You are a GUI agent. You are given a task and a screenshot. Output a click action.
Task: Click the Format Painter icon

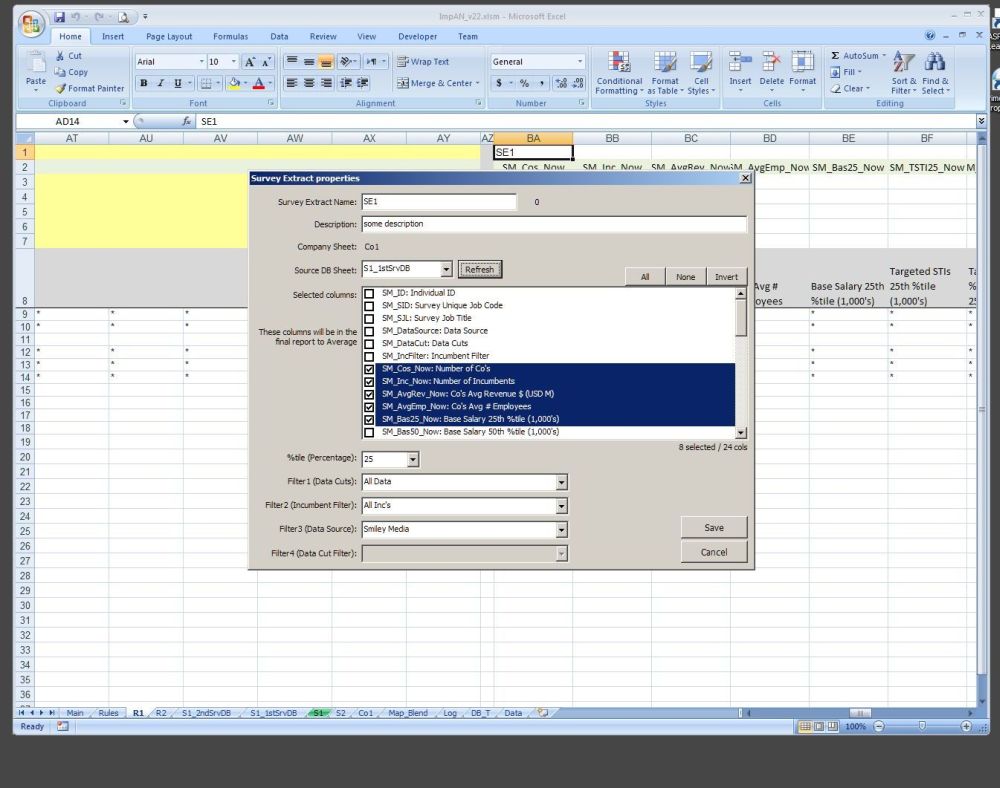[x=61, y=88]
